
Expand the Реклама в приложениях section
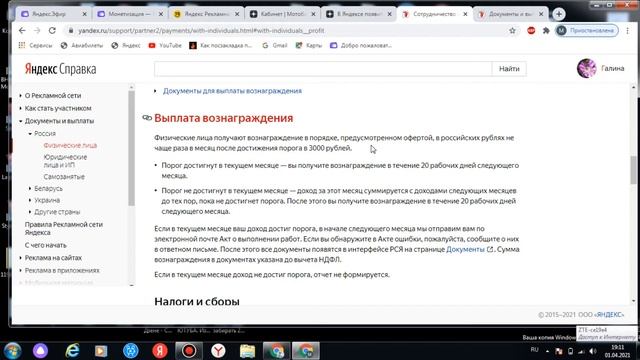pos(21,270)
